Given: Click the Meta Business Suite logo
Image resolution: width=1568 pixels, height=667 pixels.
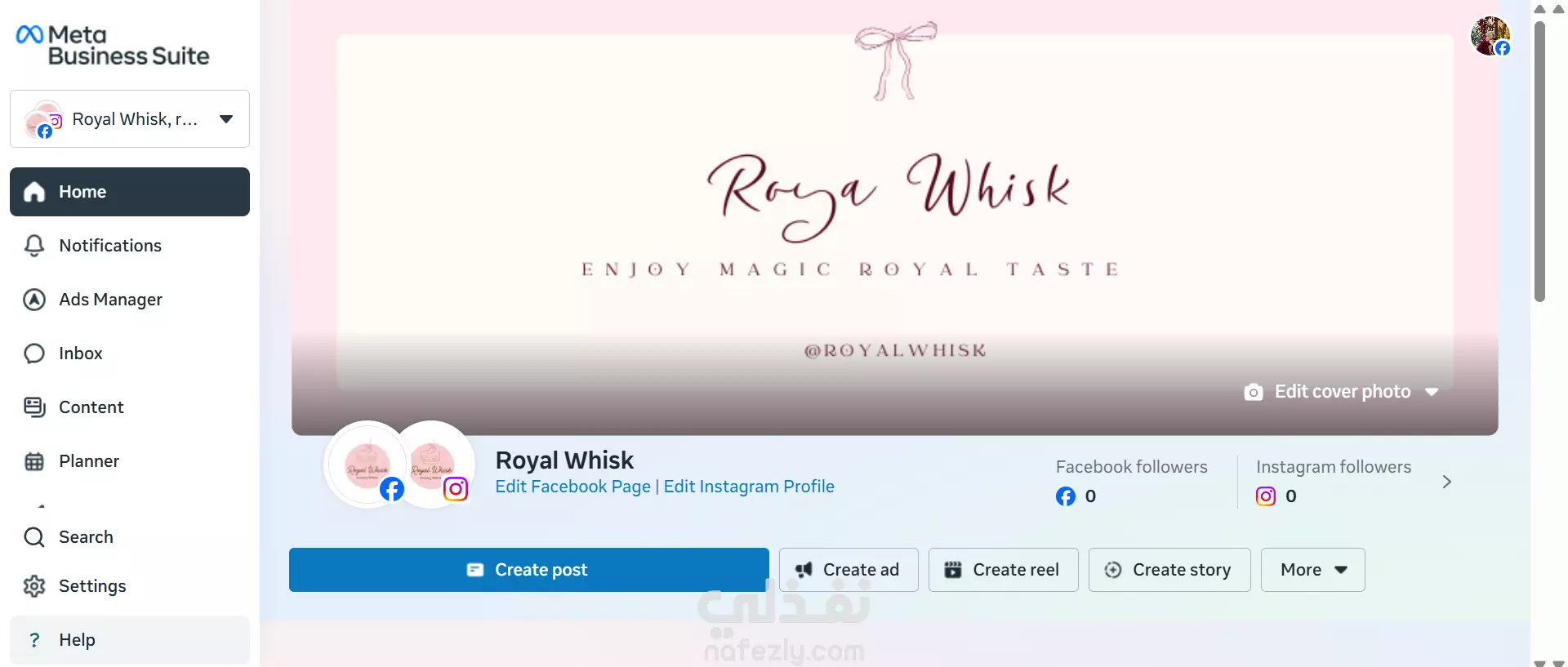Looking at the screenshot, I should pyautogui.click(x=113, y=45).
